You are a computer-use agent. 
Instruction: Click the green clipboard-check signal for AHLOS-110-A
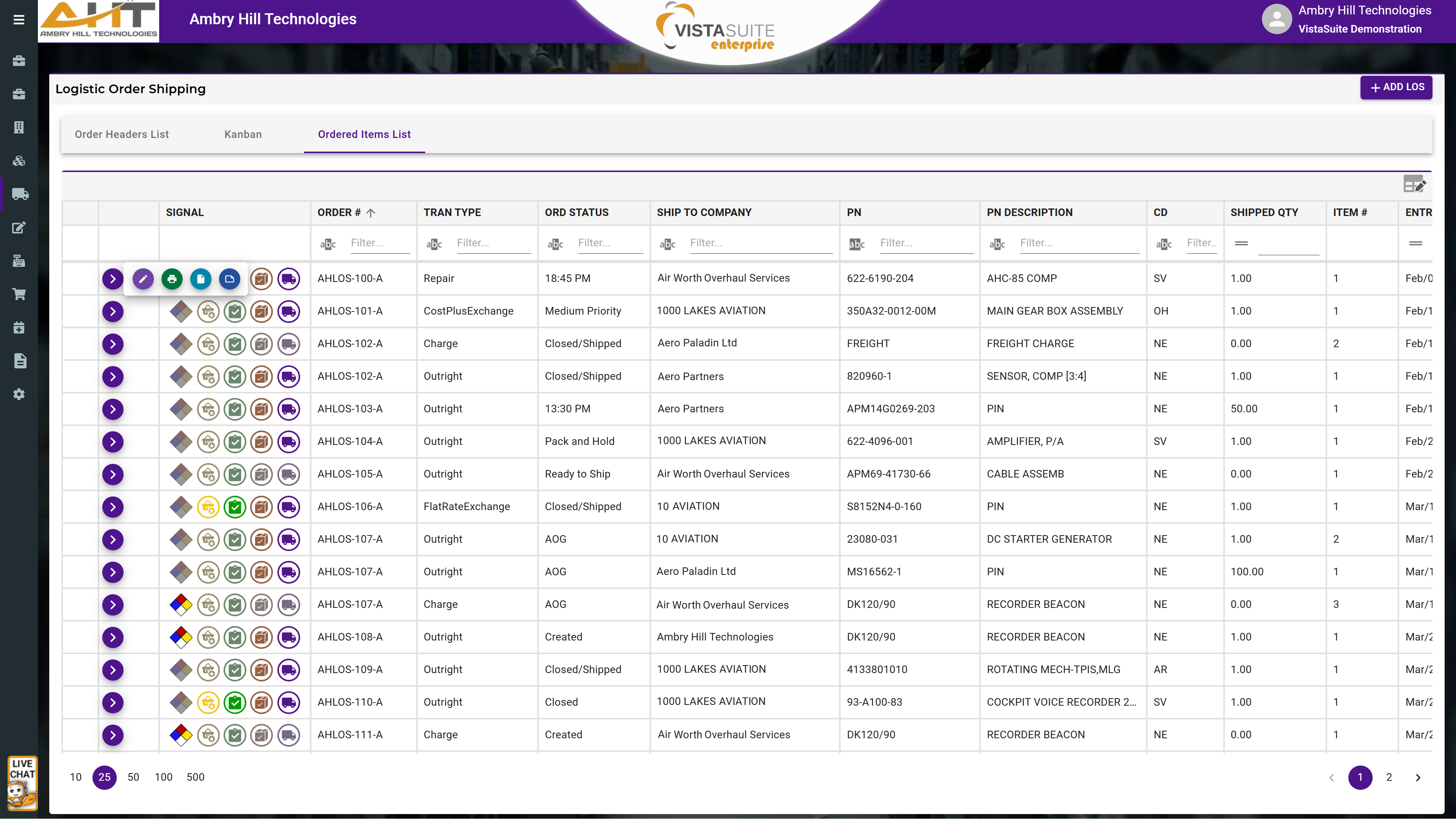tap(235, 703)
